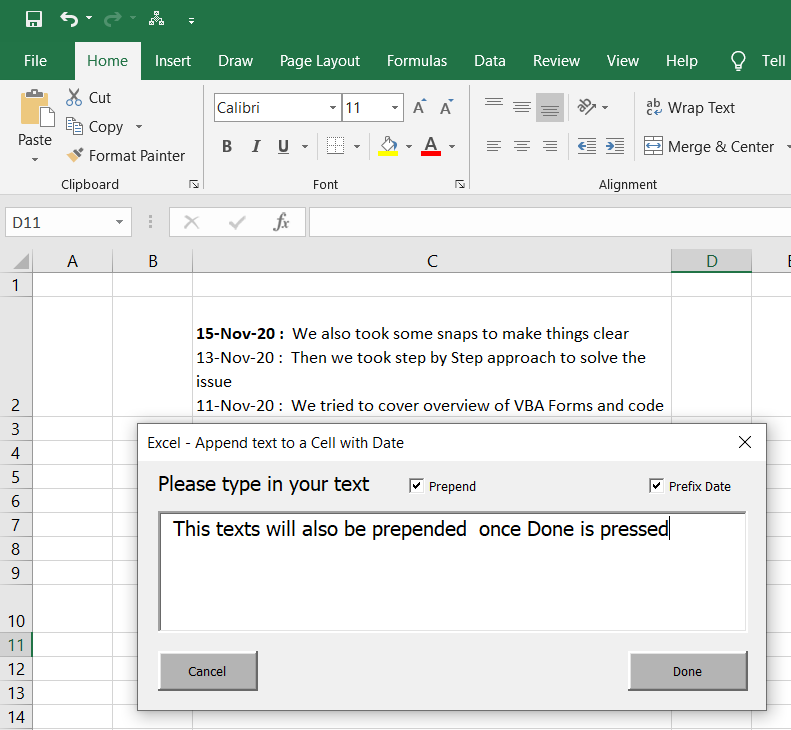Apply red font color
This screenshot has width=791, height=730.
(431, 146)
